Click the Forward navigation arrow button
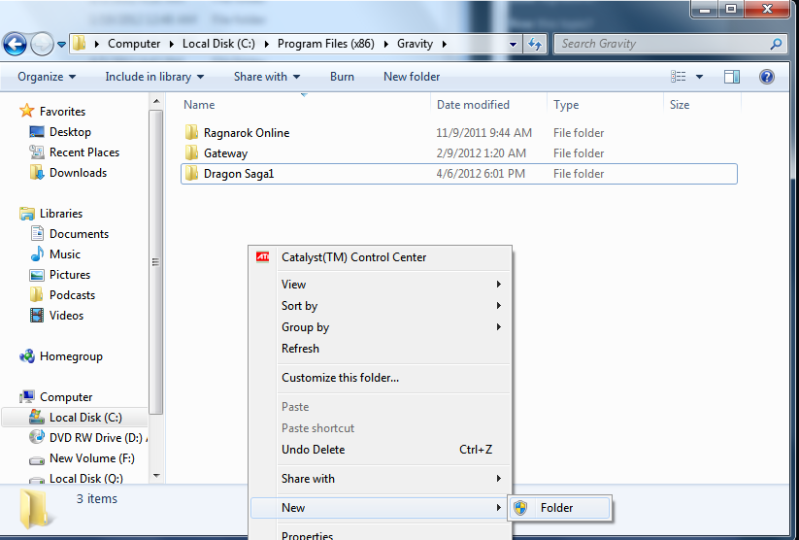799x540 pixels. 42,44
